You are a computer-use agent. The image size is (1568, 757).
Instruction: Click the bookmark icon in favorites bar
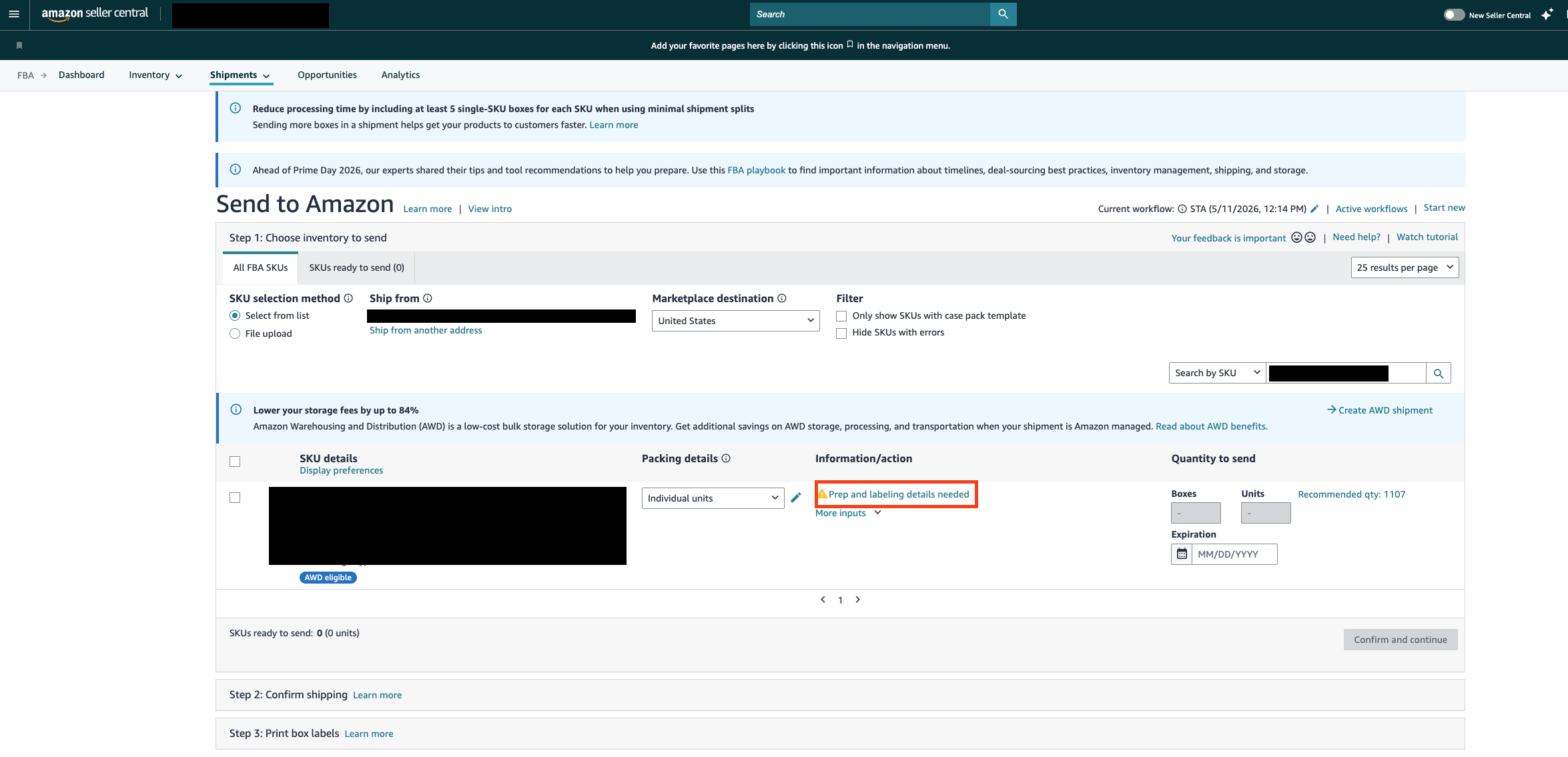(19, 45)
